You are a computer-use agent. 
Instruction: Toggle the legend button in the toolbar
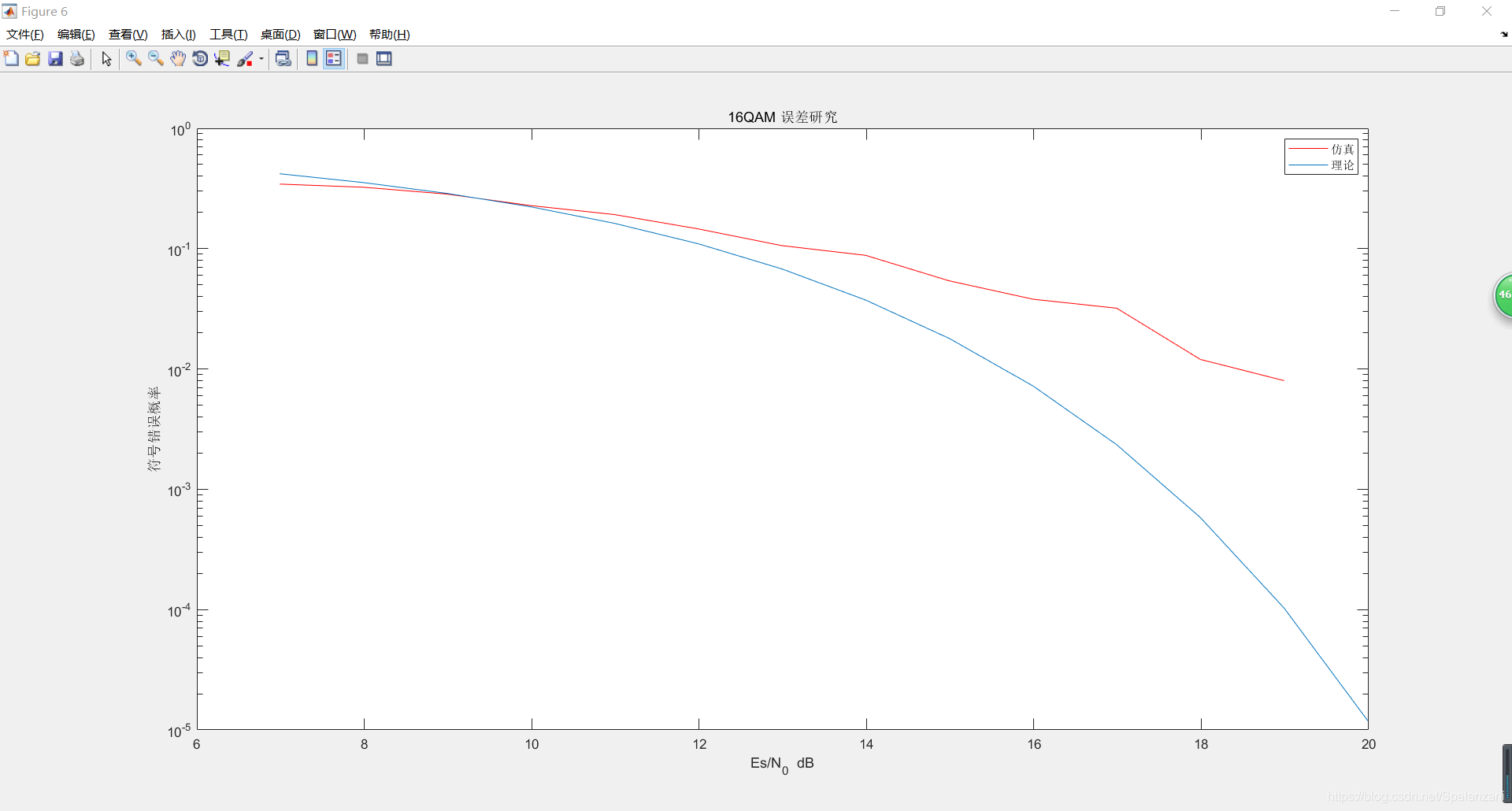coord(334,59)
